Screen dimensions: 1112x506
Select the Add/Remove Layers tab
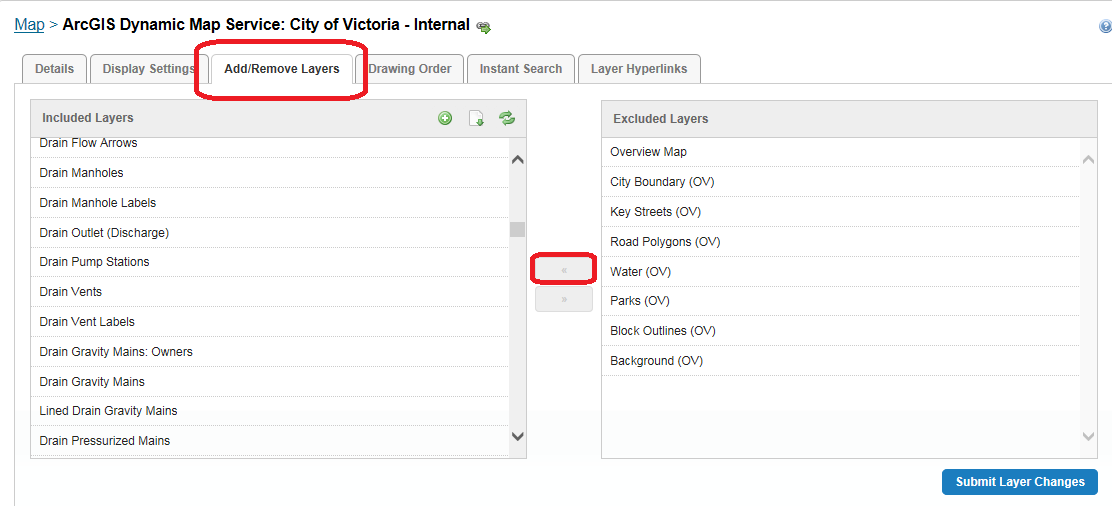(x=282, y=69)
